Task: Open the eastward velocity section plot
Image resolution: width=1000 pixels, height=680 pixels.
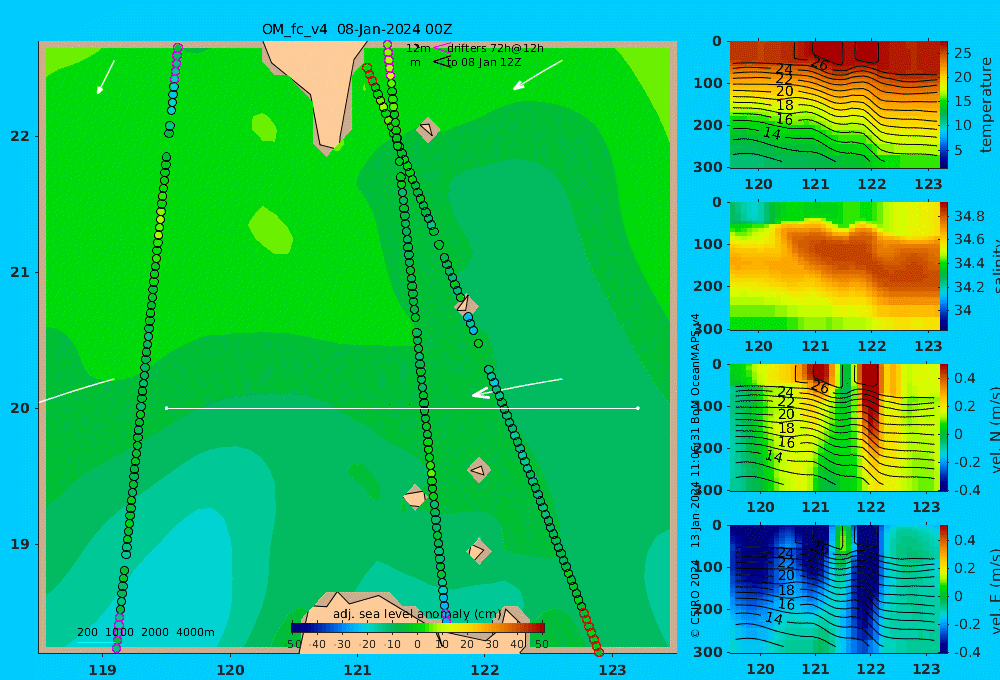Action: click(x=834, y=589)
